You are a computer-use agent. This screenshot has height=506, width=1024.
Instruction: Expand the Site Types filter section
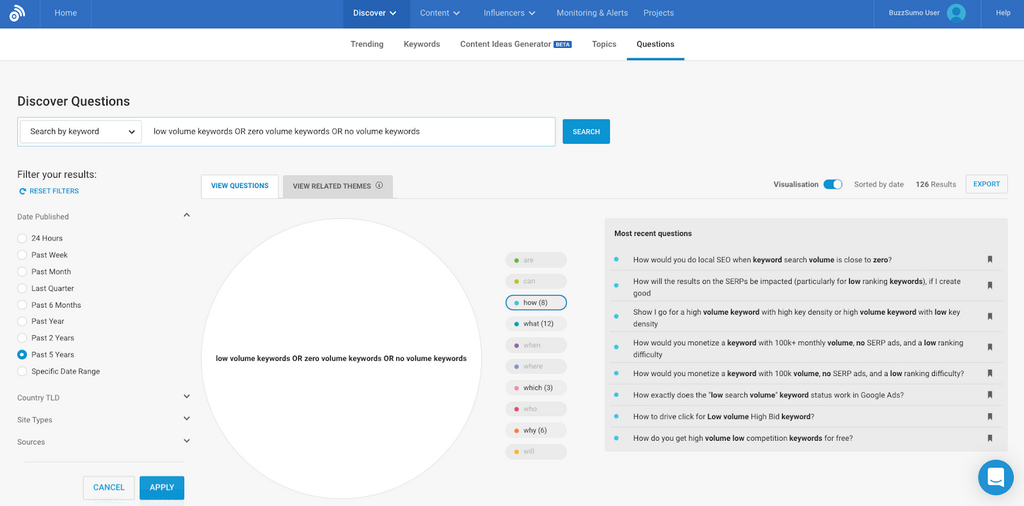186,420
